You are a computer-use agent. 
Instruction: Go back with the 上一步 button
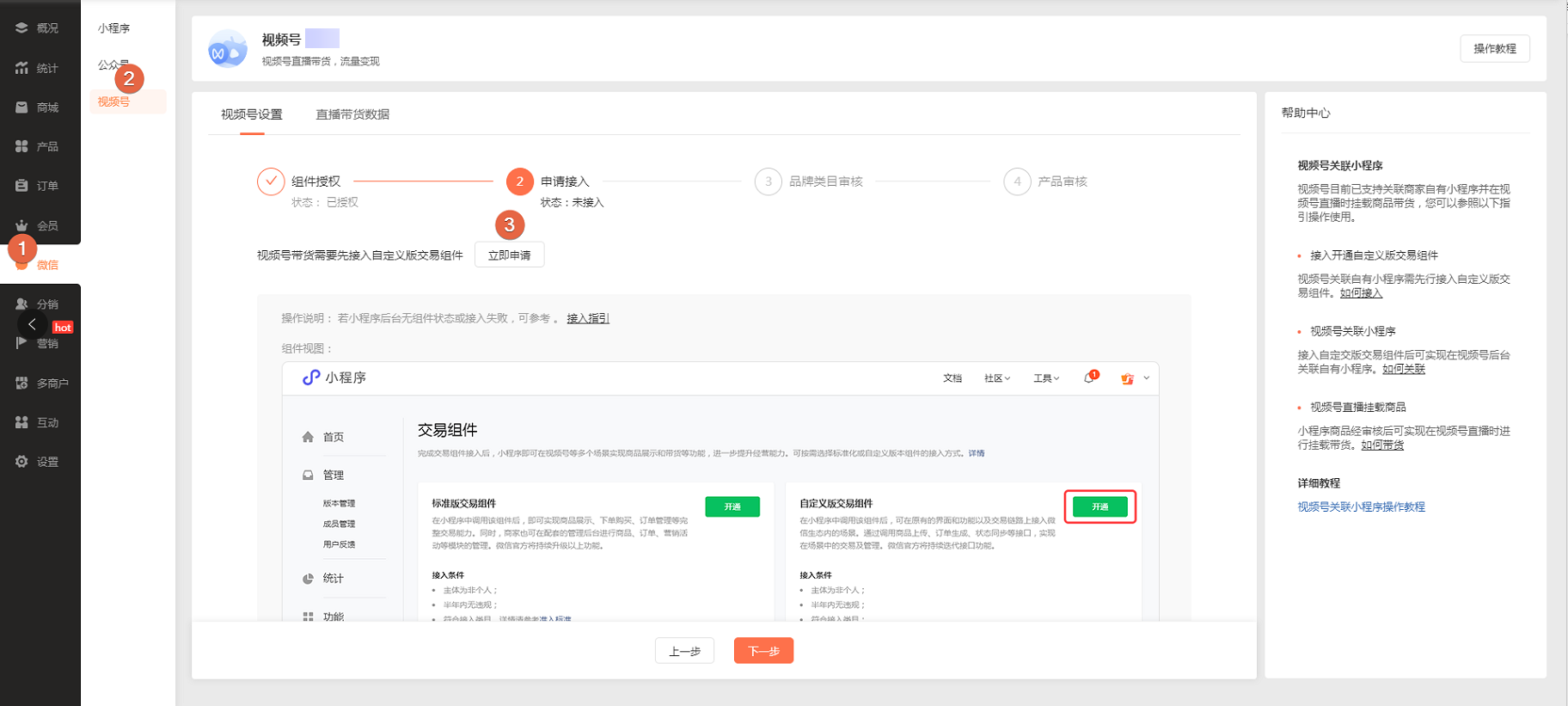pyautogui.click(x=684, y=651)
